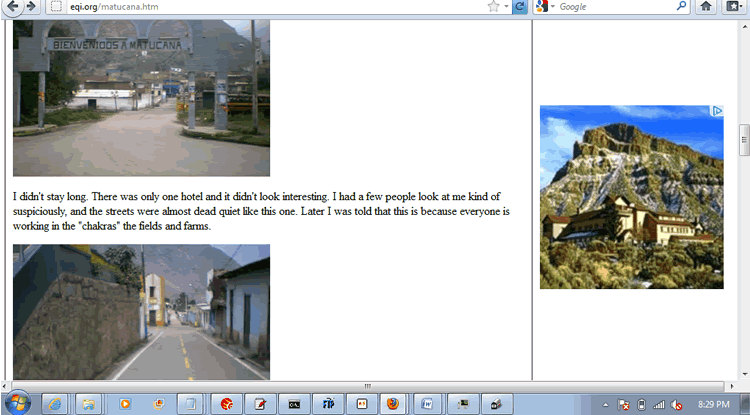This screenshot has height=415, width=750.
Task: Go forward with the browser forward arrow
Action: coord(32,6)
